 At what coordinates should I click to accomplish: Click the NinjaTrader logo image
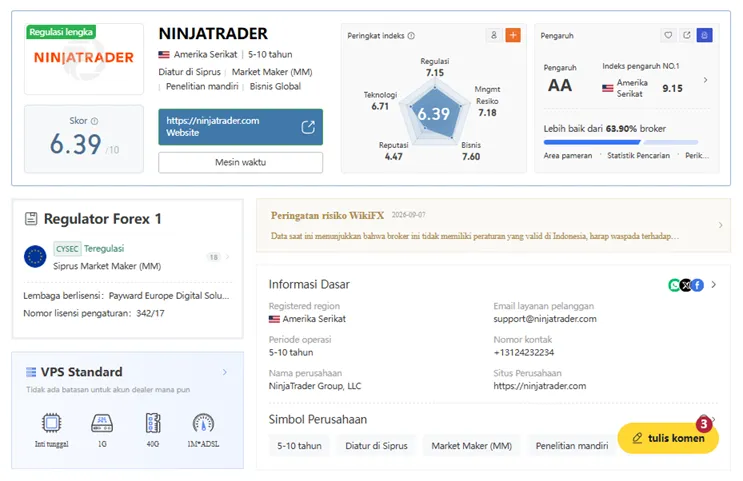[84, 58]
